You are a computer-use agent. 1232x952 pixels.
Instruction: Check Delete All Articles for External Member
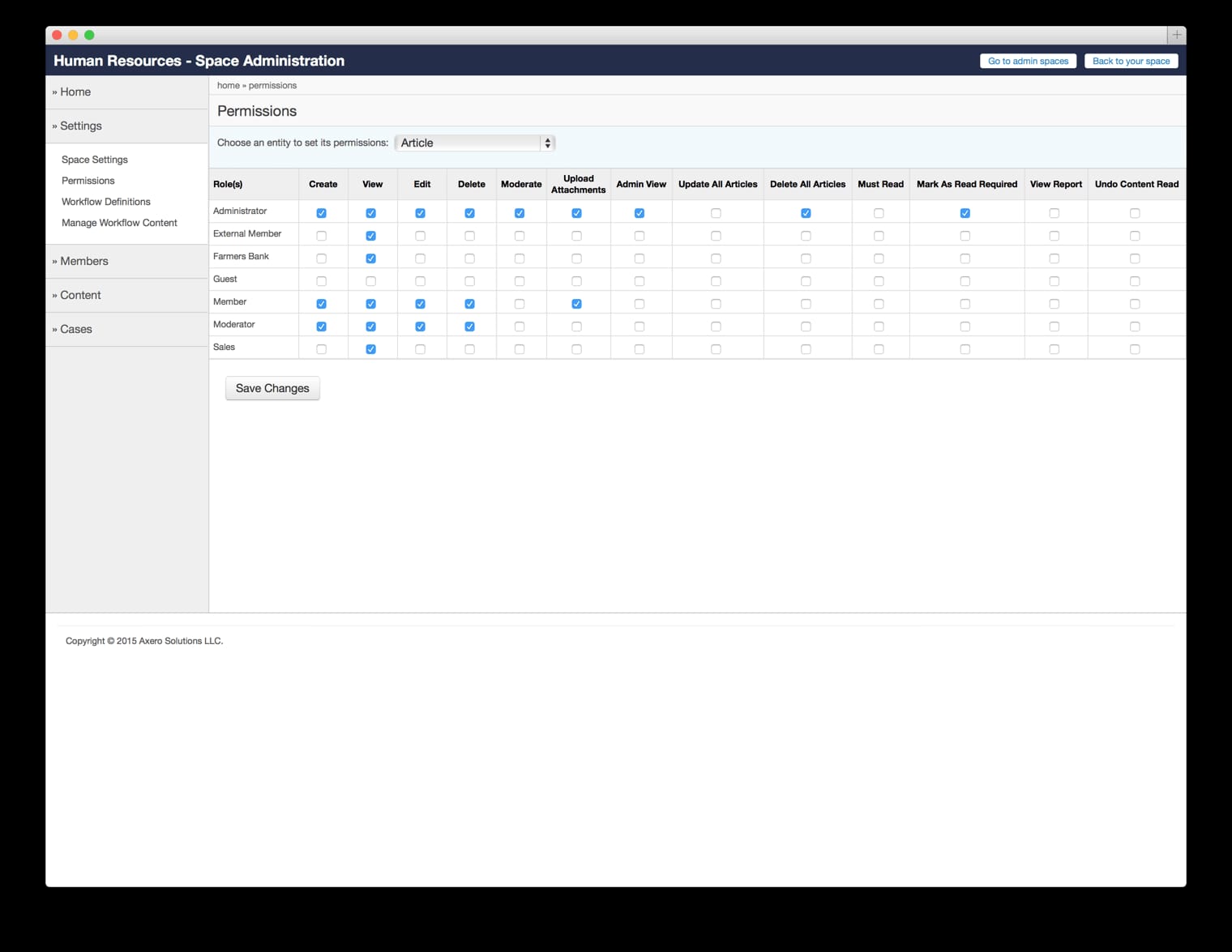[806, 235]
